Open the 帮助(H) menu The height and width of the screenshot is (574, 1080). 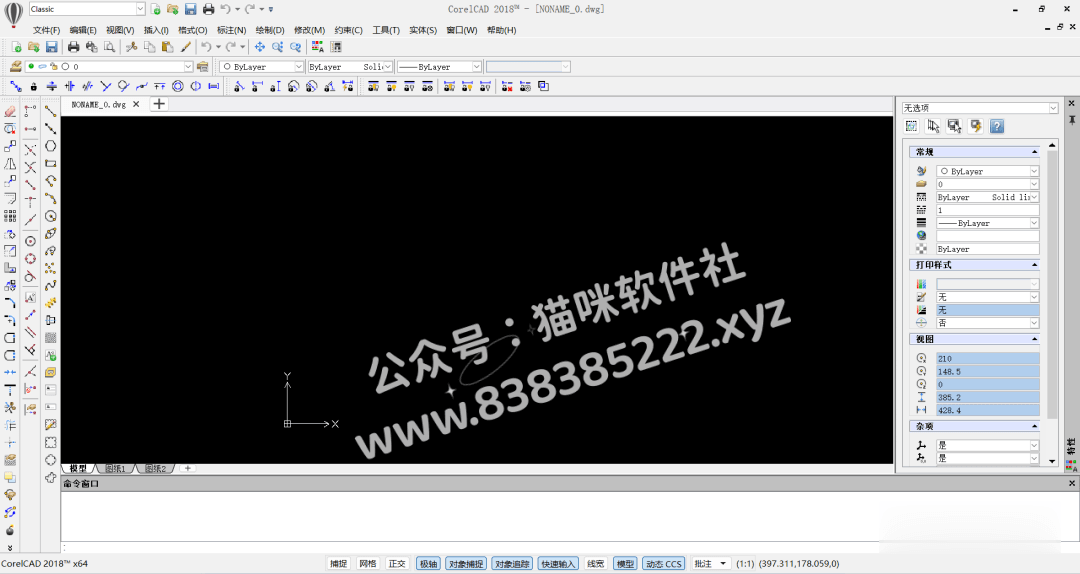tap(501, 30)
